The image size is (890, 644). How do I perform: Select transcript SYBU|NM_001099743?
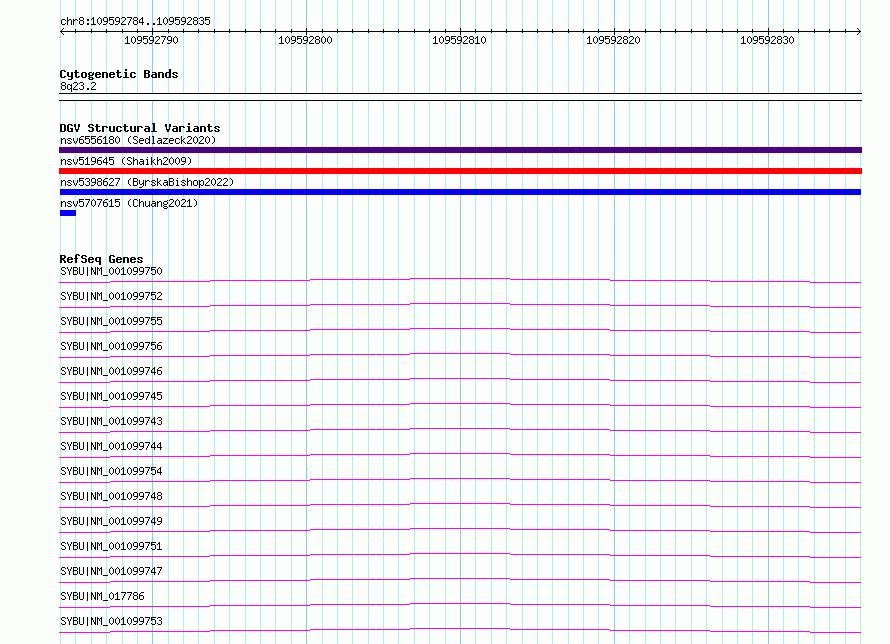pyautogui.click(x=111, y=421)
